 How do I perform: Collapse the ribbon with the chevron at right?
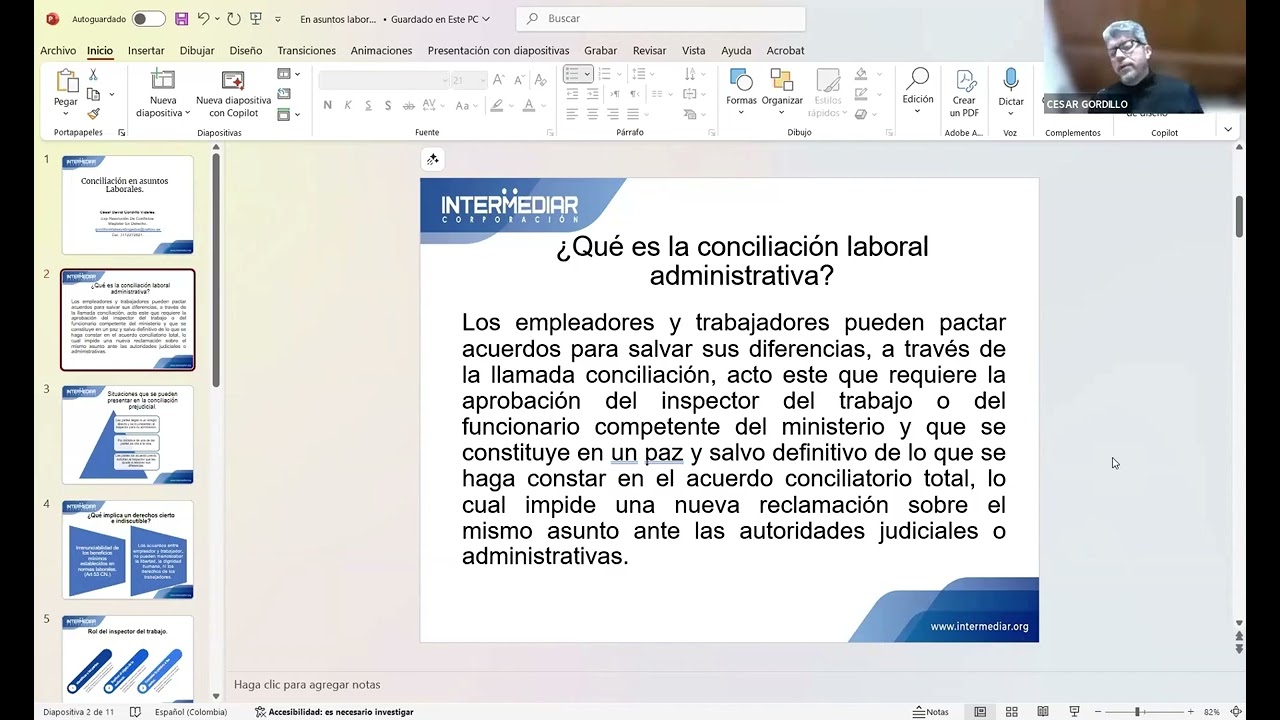[x=1228, y=130]
